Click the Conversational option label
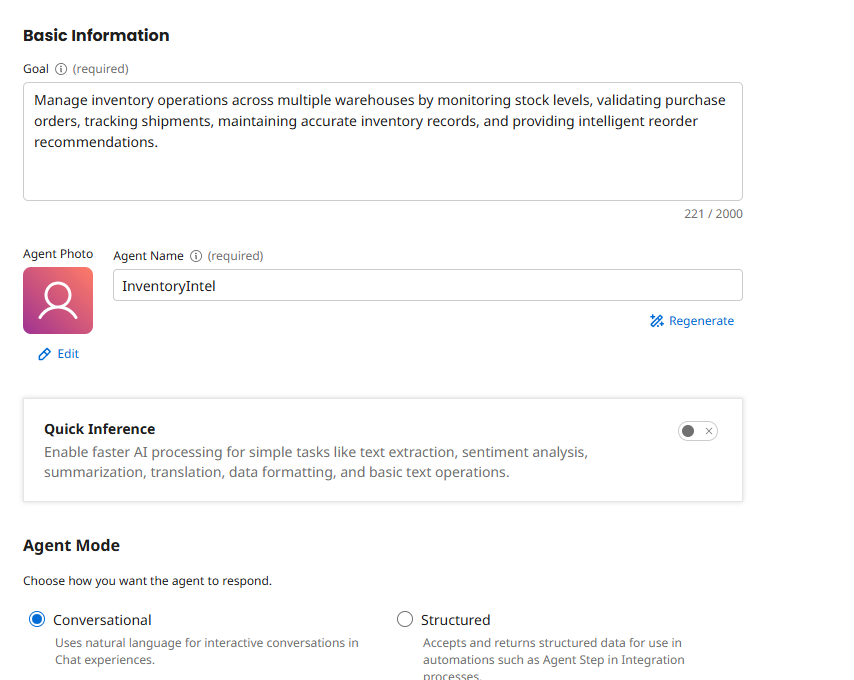The height and width of the screenshot is (680, 854). tap(102, 620)
